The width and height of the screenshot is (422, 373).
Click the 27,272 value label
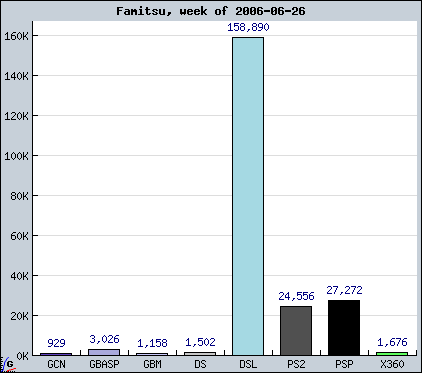point(344,290)
